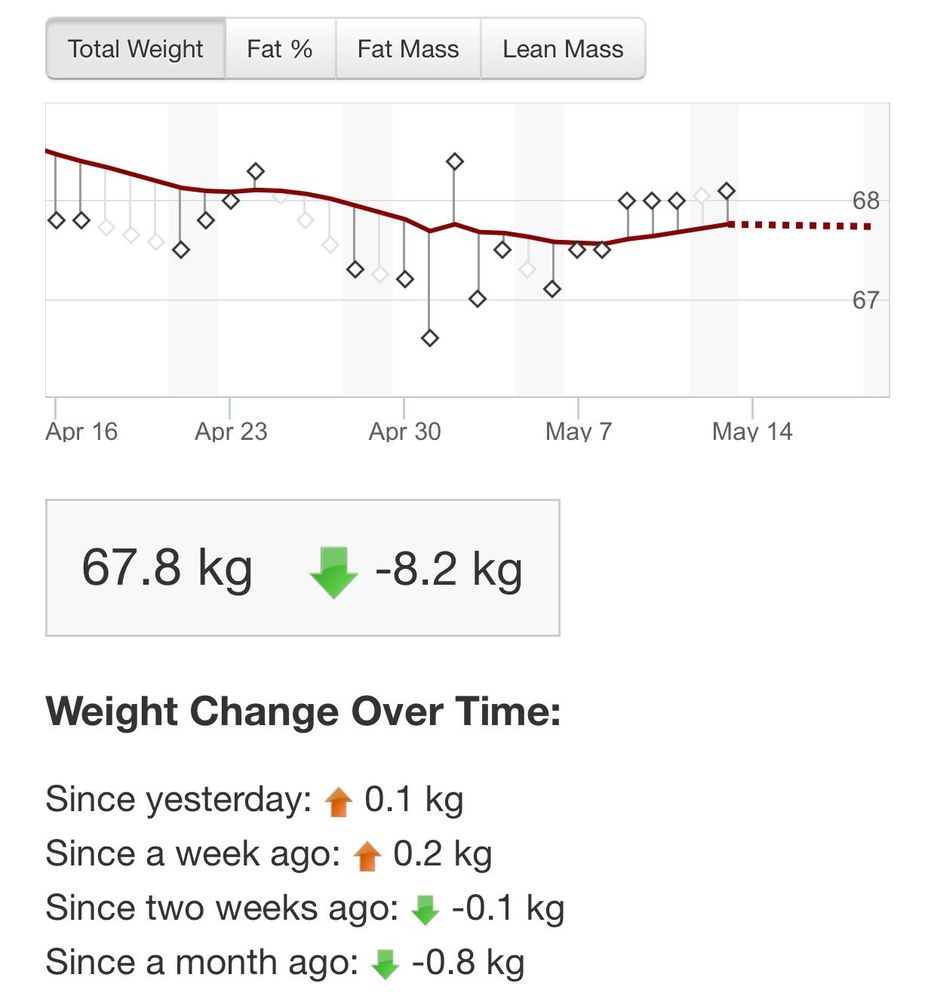Click the orange up arrow for Since yesterday

click(x=339, y=801)
